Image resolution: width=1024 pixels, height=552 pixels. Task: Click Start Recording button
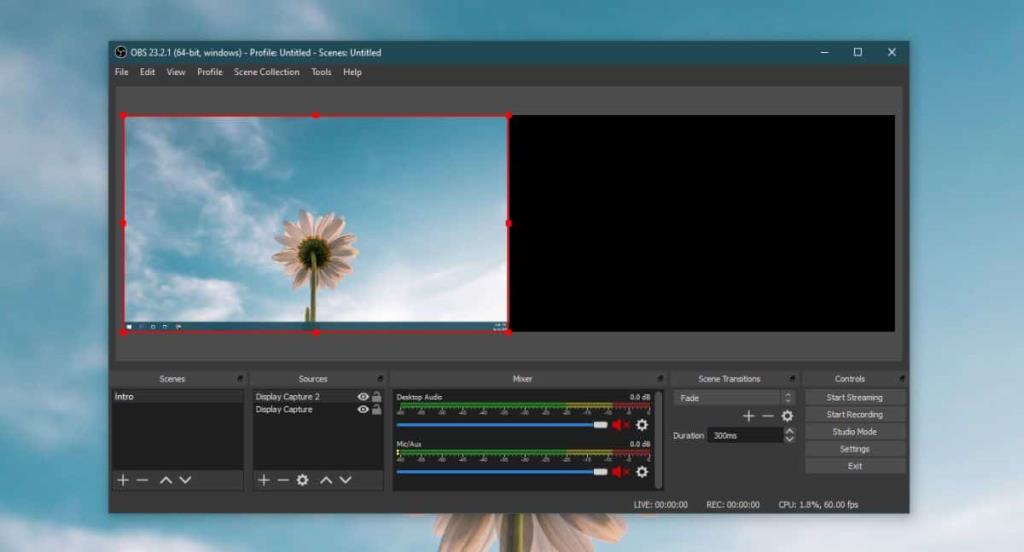854,414
